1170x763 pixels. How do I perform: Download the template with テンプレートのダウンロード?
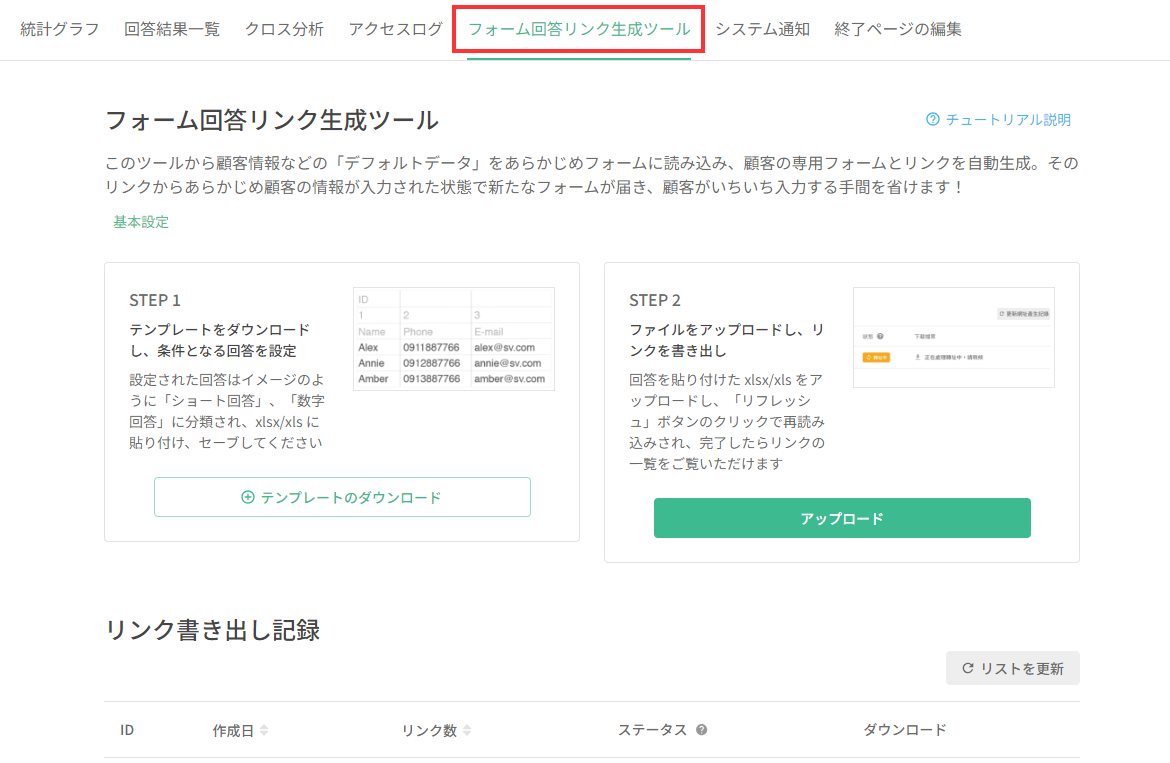[x=342, y=497]
